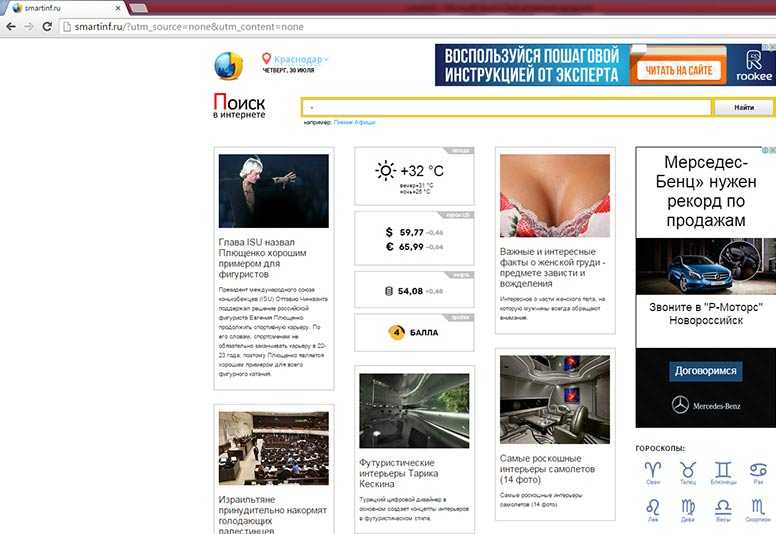Click the ЧИТАТЬ НА САЙТЕ banner button
Screen dimensions: 776x534
point(678,70)
